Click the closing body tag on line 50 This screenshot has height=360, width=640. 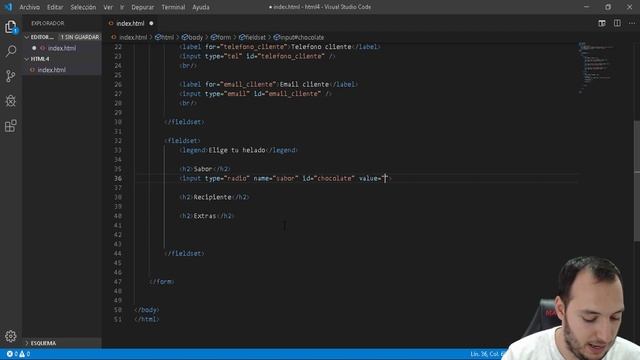point(147,310)
